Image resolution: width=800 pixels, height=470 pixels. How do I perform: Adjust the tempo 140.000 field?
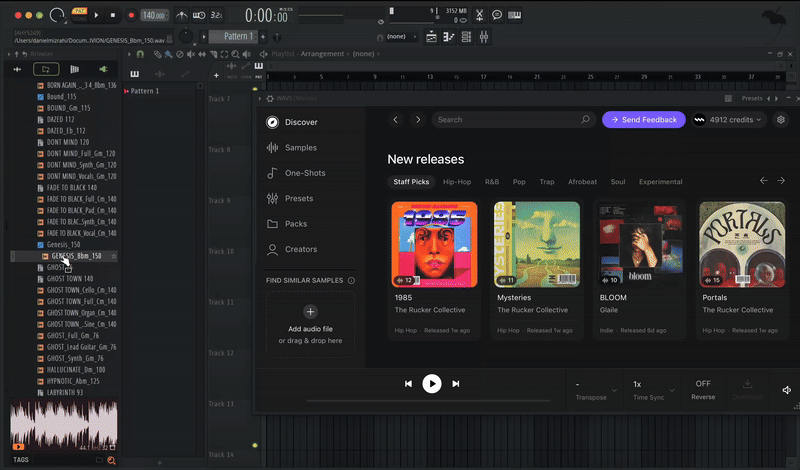154,15
